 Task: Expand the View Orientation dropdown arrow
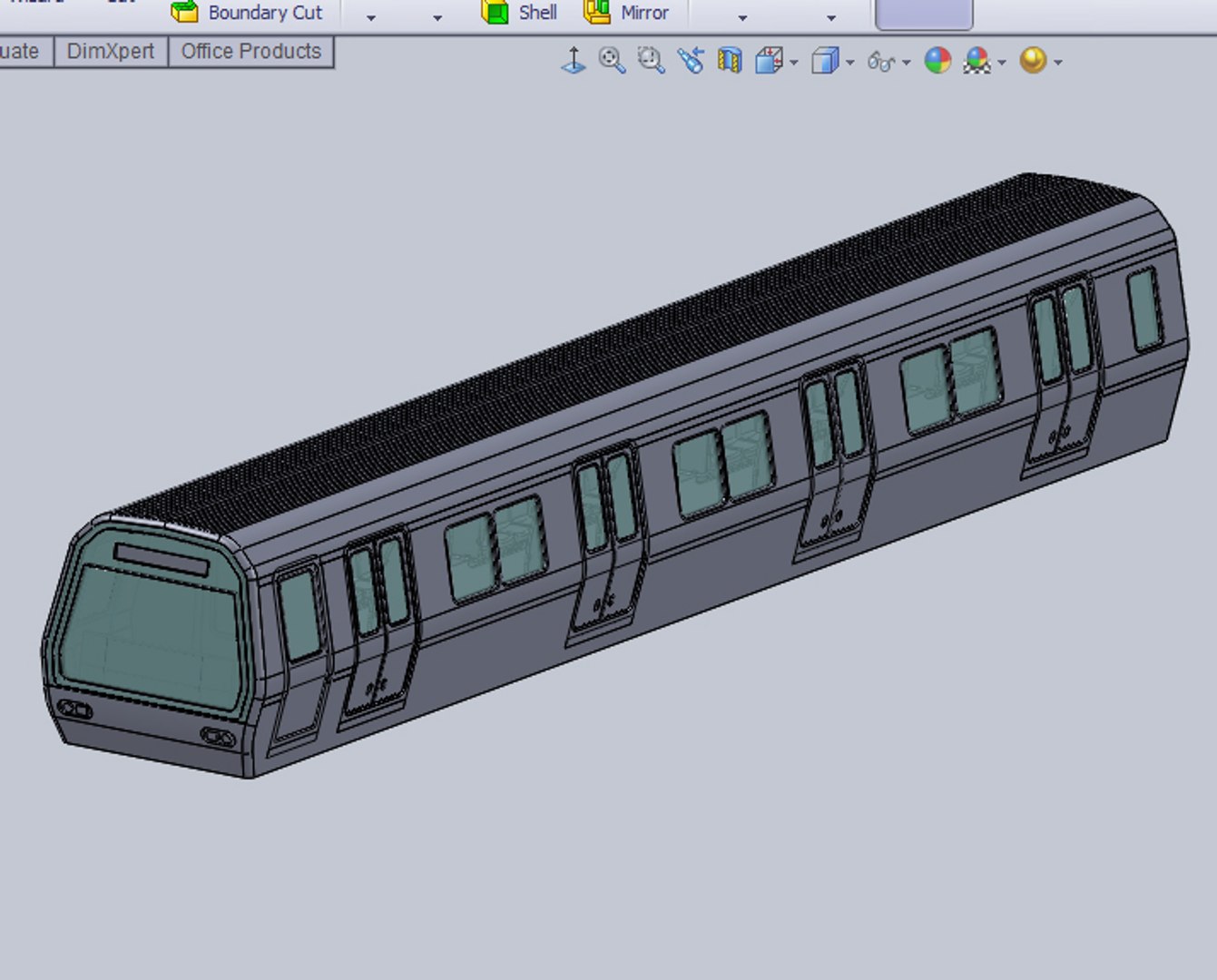tap(794, 63)
